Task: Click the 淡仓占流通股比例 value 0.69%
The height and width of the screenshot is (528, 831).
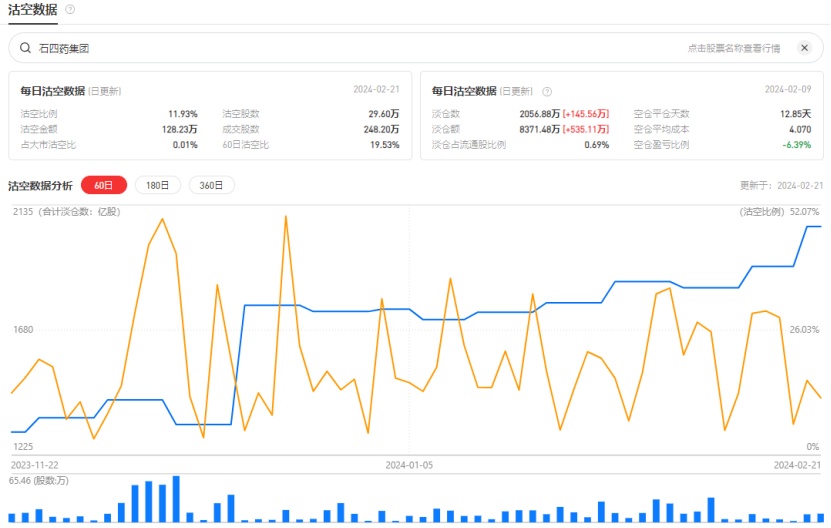Action: tap(597, 145)
